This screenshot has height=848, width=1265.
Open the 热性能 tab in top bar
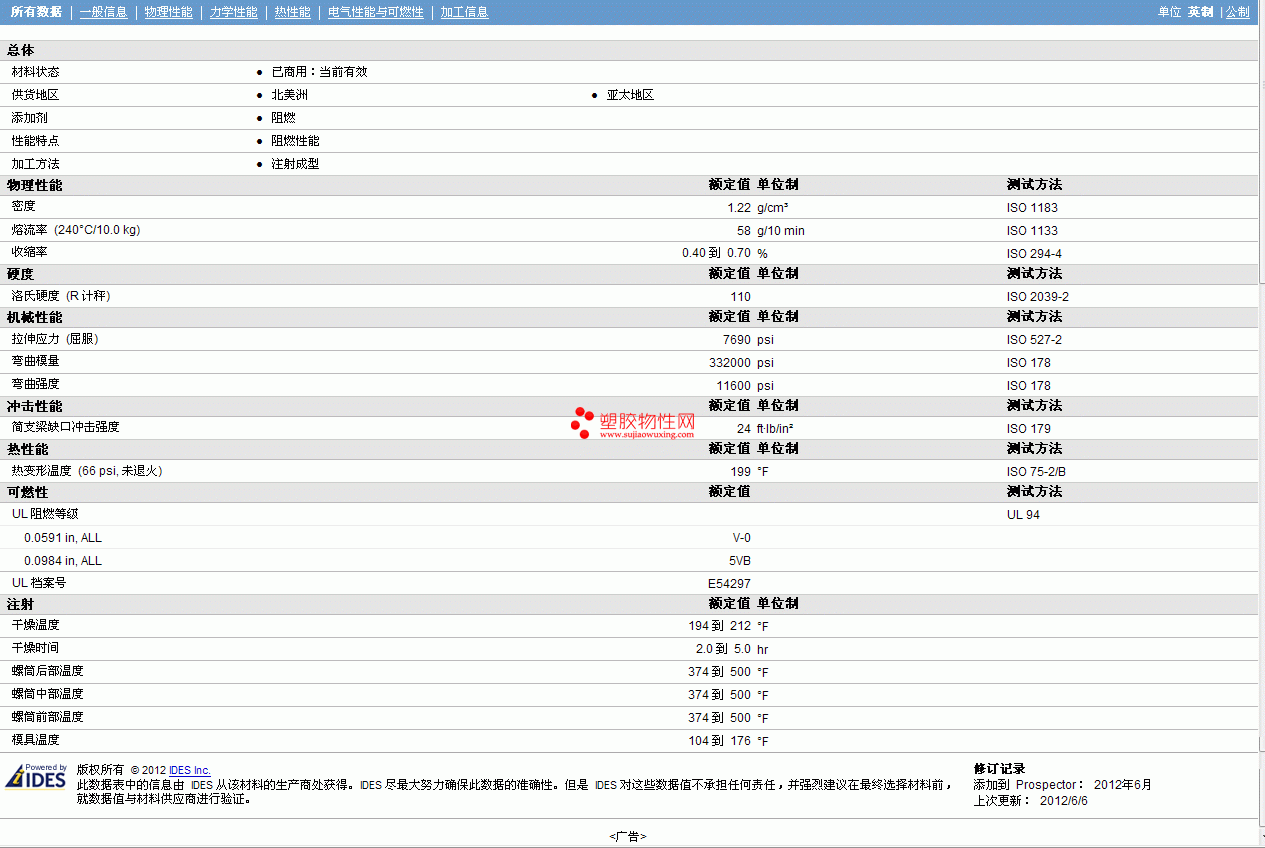click(292, 12)
